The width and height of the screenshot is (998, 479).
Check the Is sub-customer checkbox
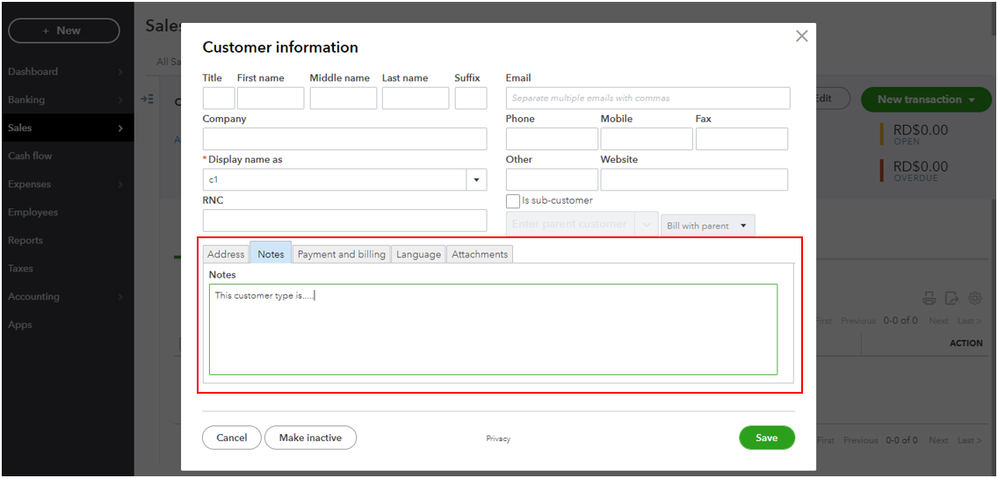tap(512, 201)
